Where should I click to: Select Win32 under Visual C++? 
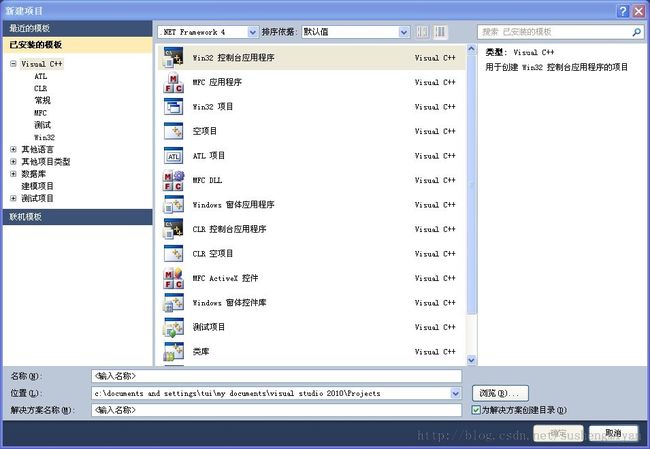coord(44,137)
